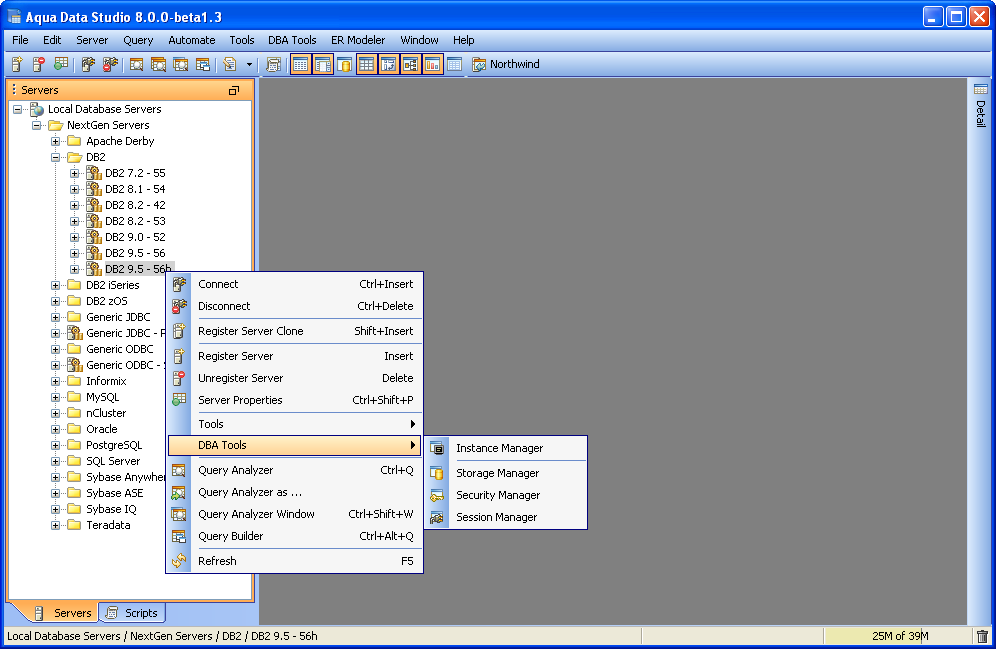Screen dimensions: 996x649
Task: Click Unregister Server icon in context menu
Action: (x=179, y=378)
